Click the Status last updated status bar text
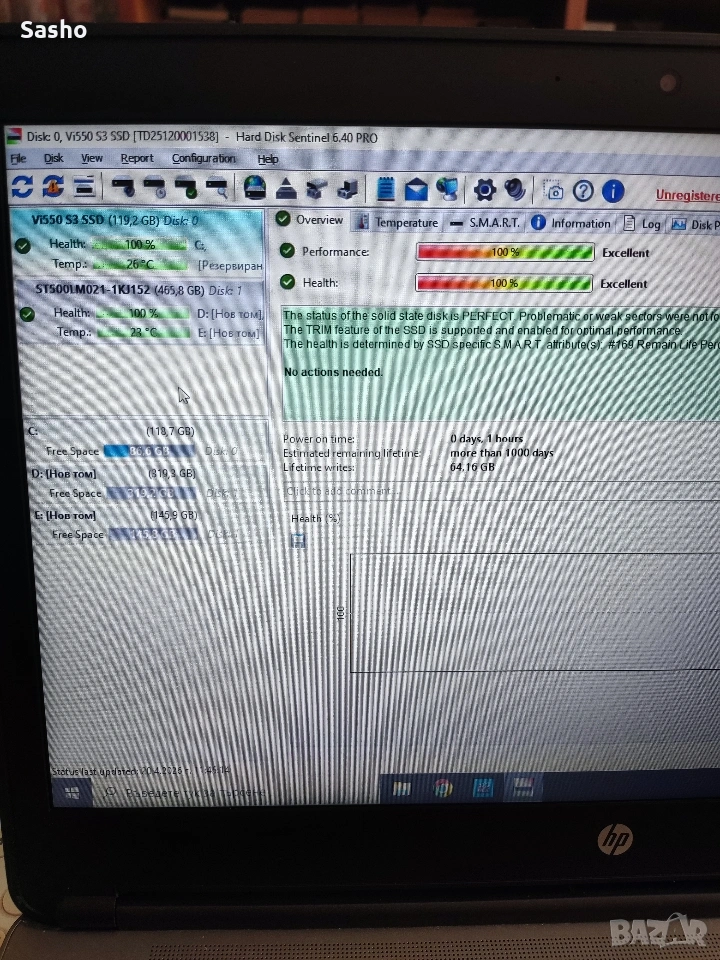Image resolution: width=720 pixels, height=960 pixels. (x=141, y=771)
